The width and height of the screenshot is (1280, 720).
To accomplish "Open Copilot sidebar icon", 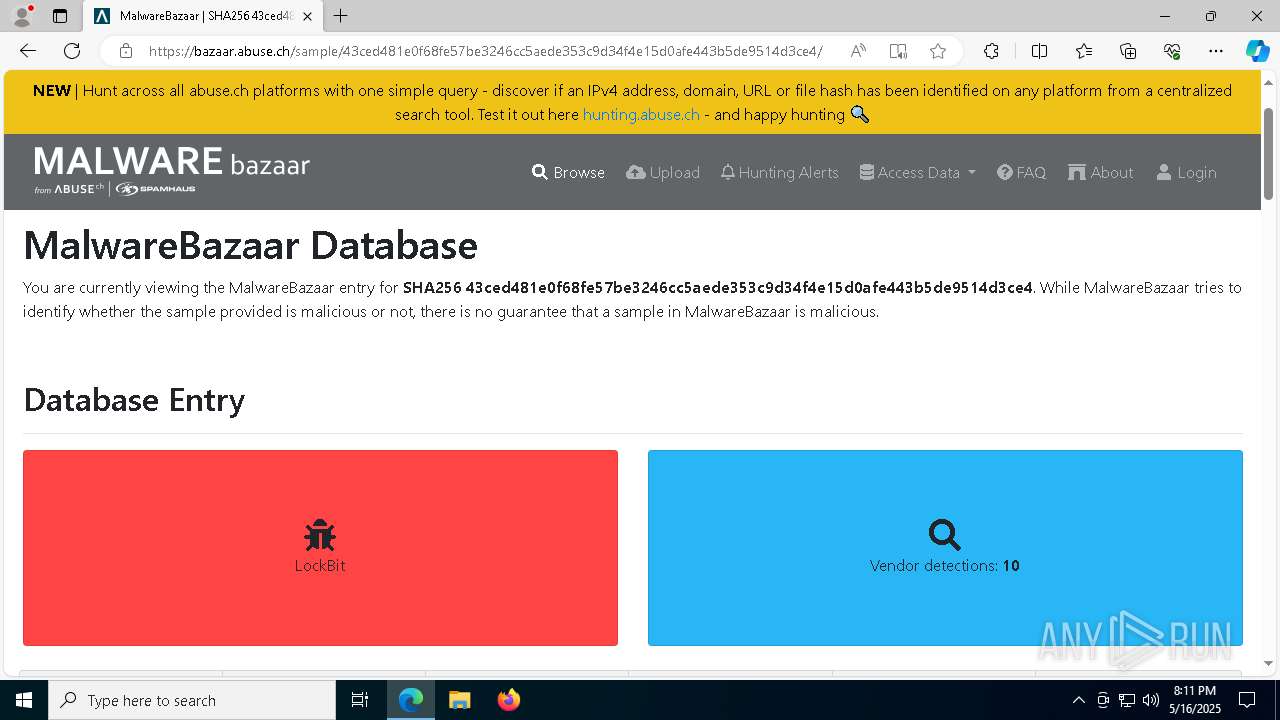I will [1258, 51].
